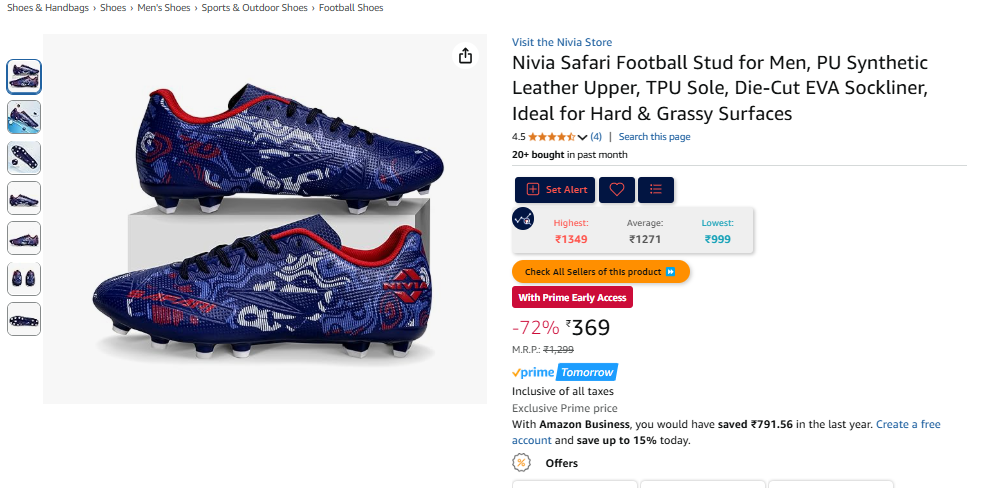Open the (4) ratings count link
This screenshot has height=488, width=990.
pyautogui.click(x=596, y=137)
